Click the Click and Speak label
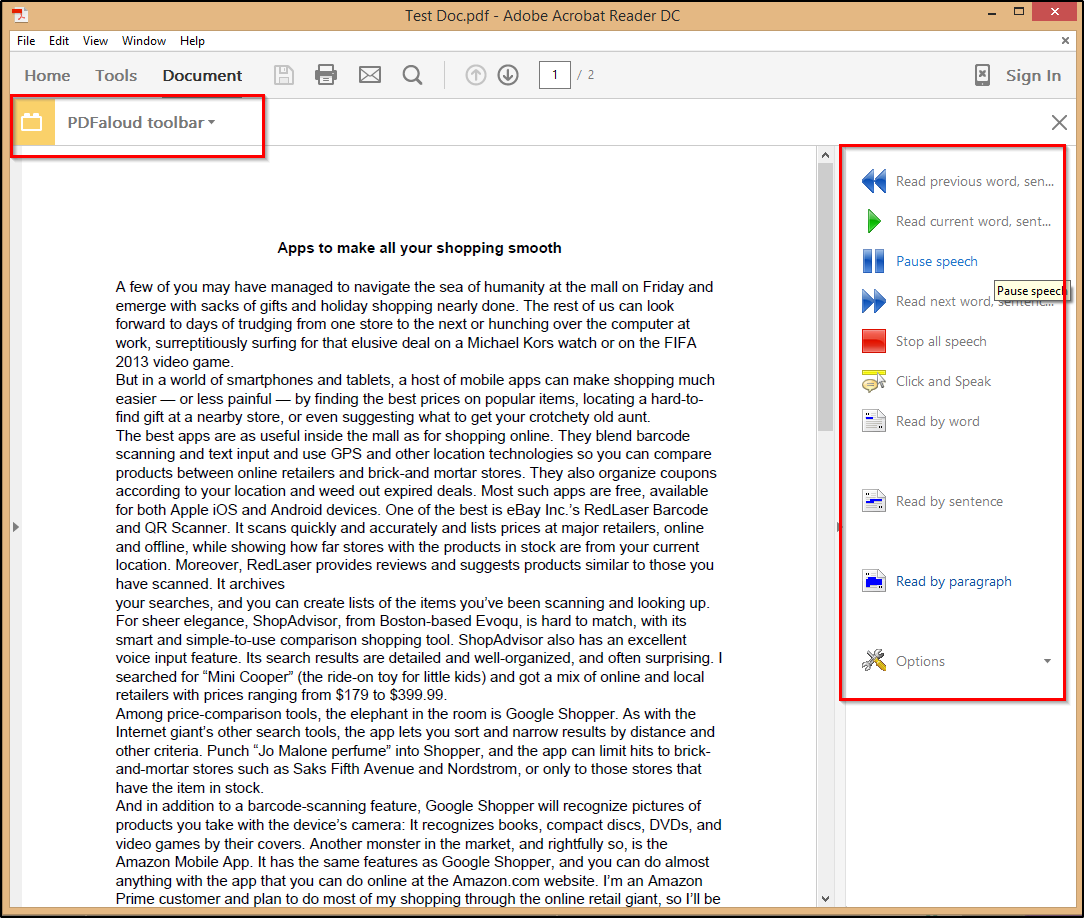Image resolution: width=1084 pixels, height=918 pixels. tap(943, 382)
